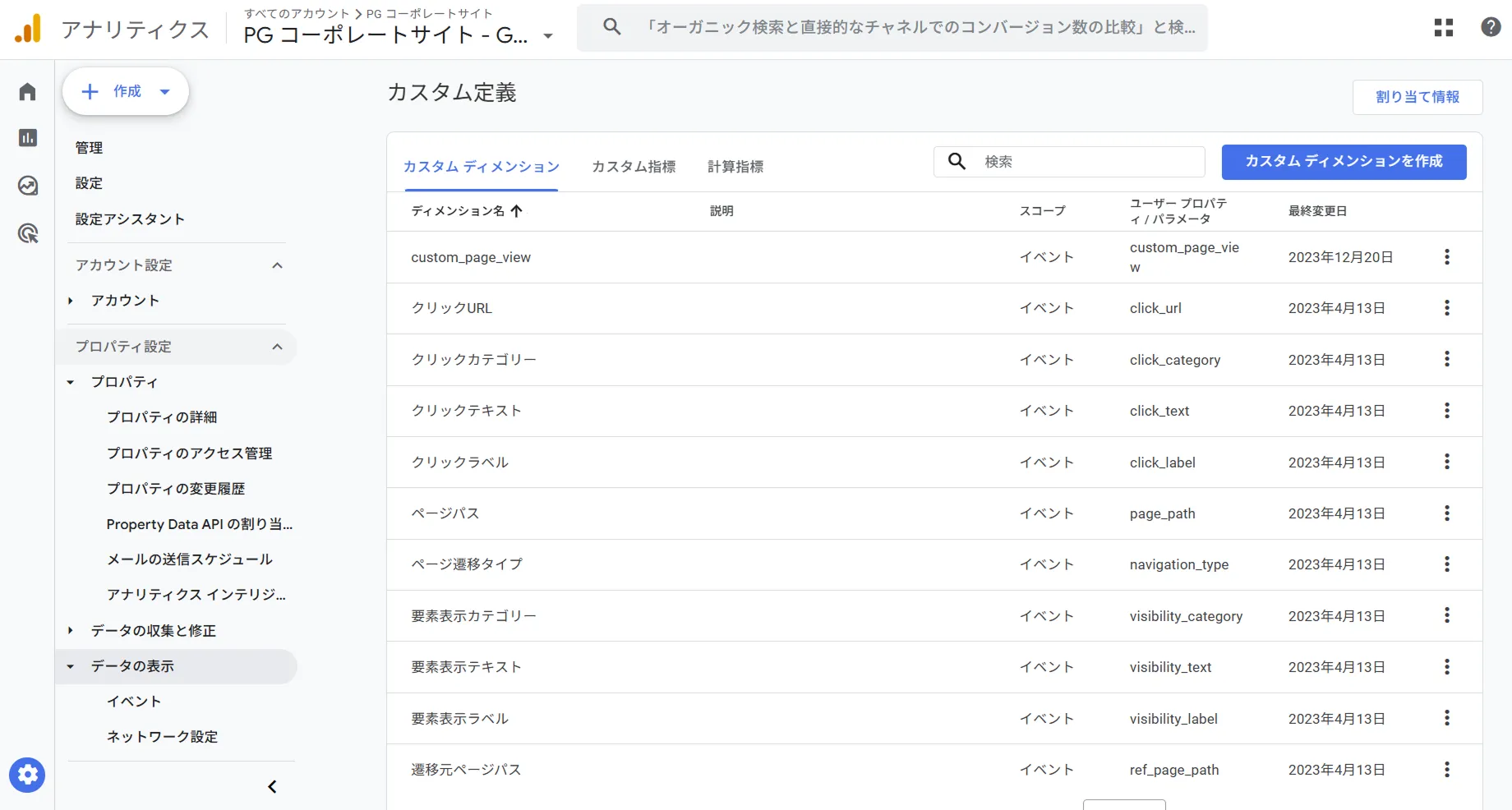Open more options for 要素表示ラベル row
Viewport: 1512px width, 810px height.
pyautogui.click(x=1447, y=718)
